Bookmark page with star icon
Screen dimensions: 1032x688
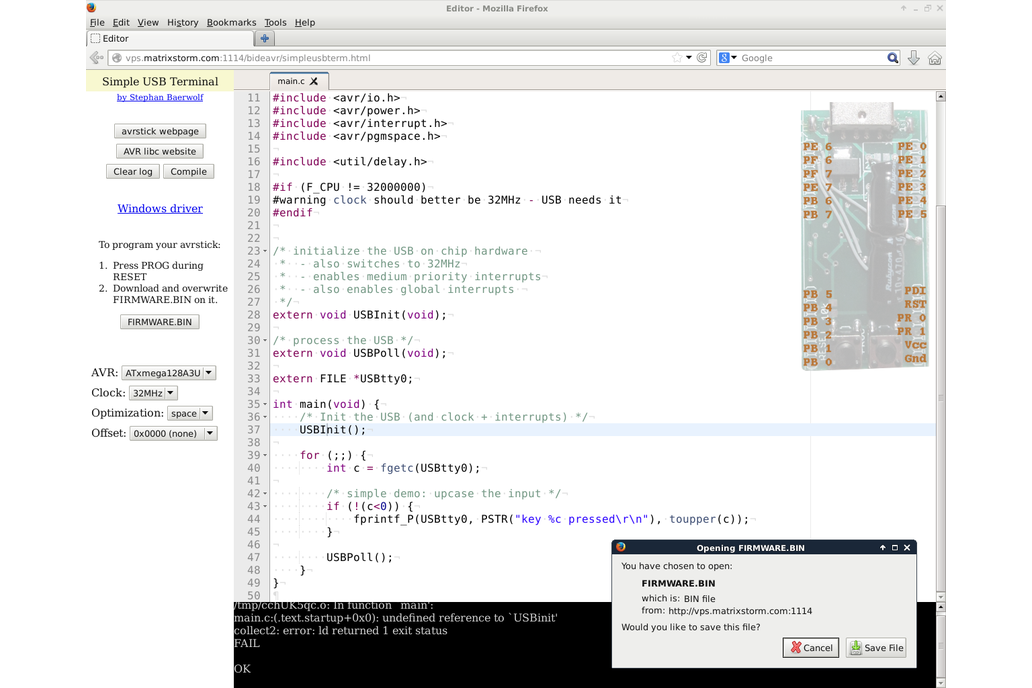point(677,58)
